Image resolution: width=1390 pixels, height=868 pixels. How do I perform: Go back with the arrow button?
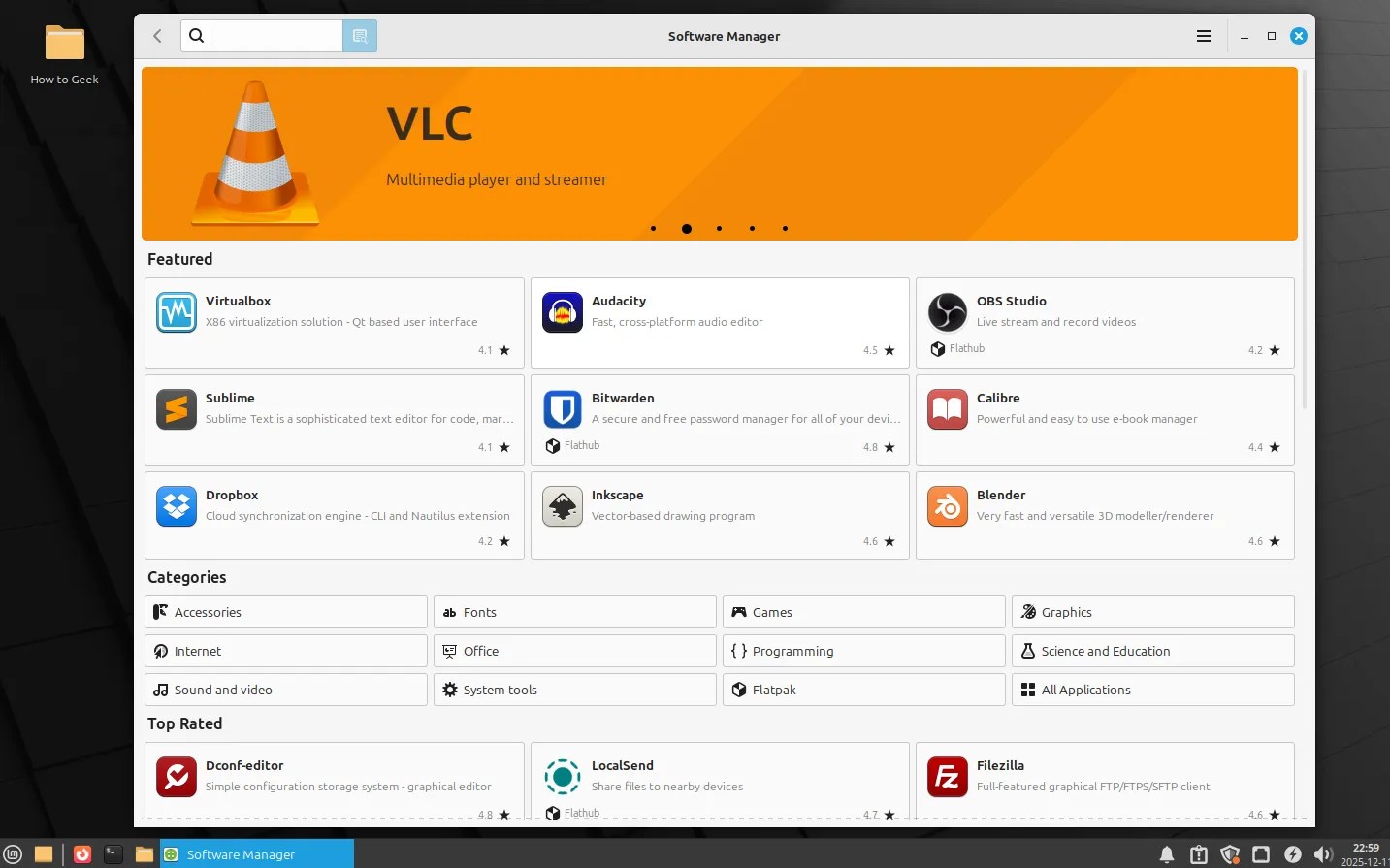(x=157, y=36)
